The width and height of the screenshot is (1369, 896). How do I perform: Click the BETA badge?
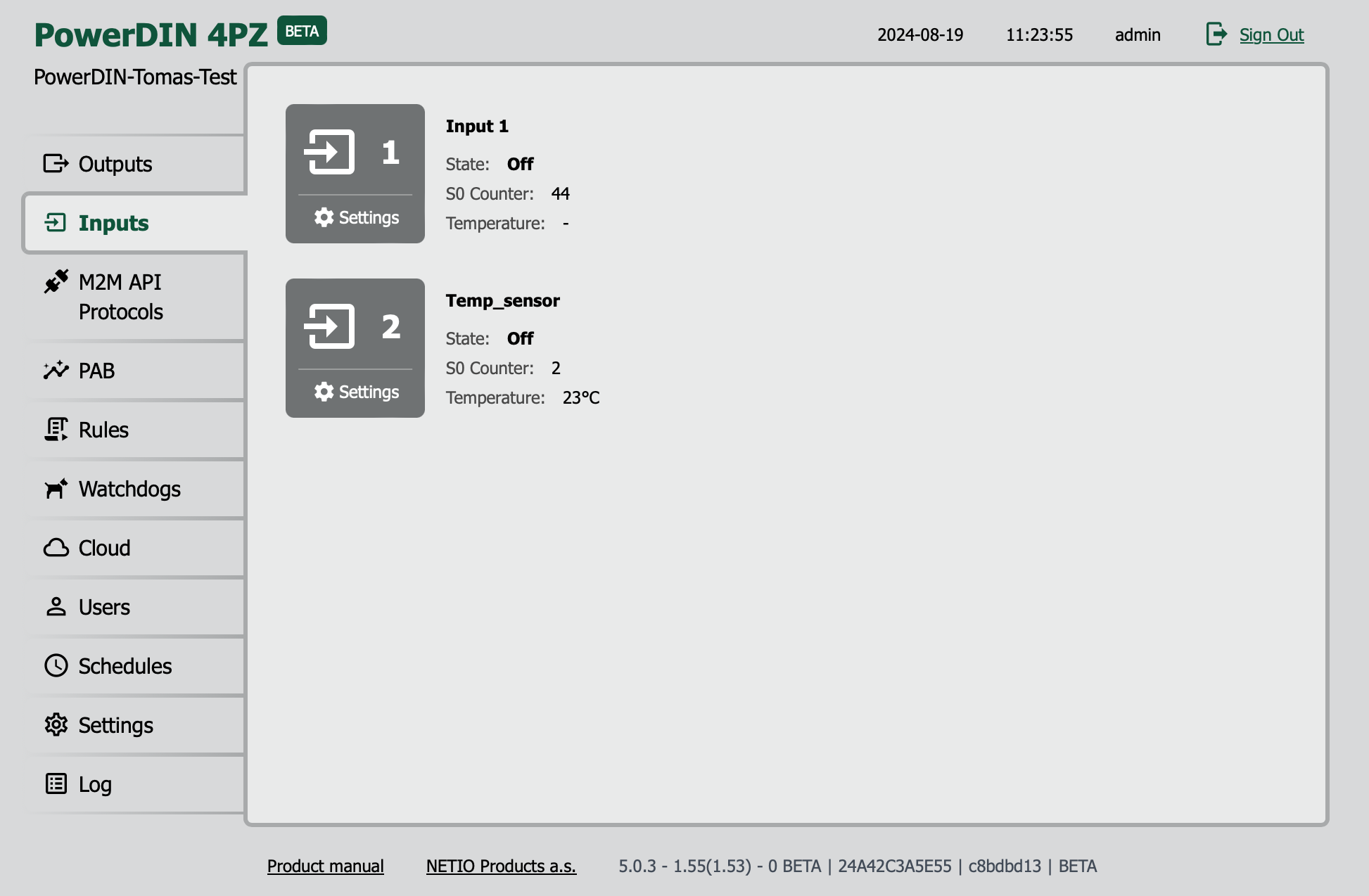coord(302,31)
